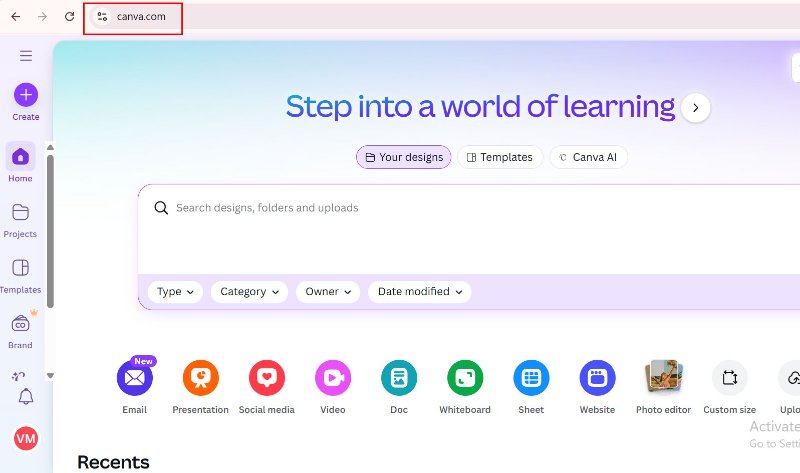Toggle the hamburger menu in sidebar
Screen dimensions: 800x473
tap(26, 56)
